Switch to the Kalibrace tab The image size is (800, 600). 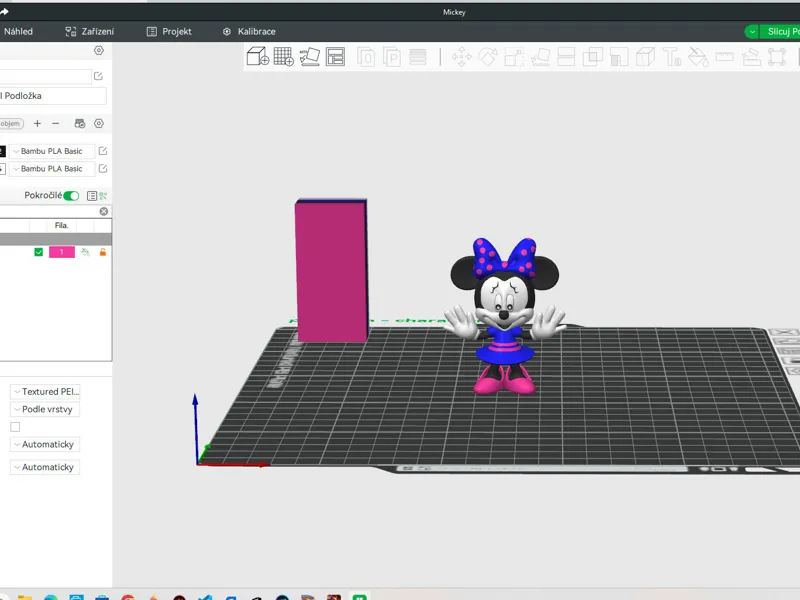pyautogui.click(x=249, y=32)
